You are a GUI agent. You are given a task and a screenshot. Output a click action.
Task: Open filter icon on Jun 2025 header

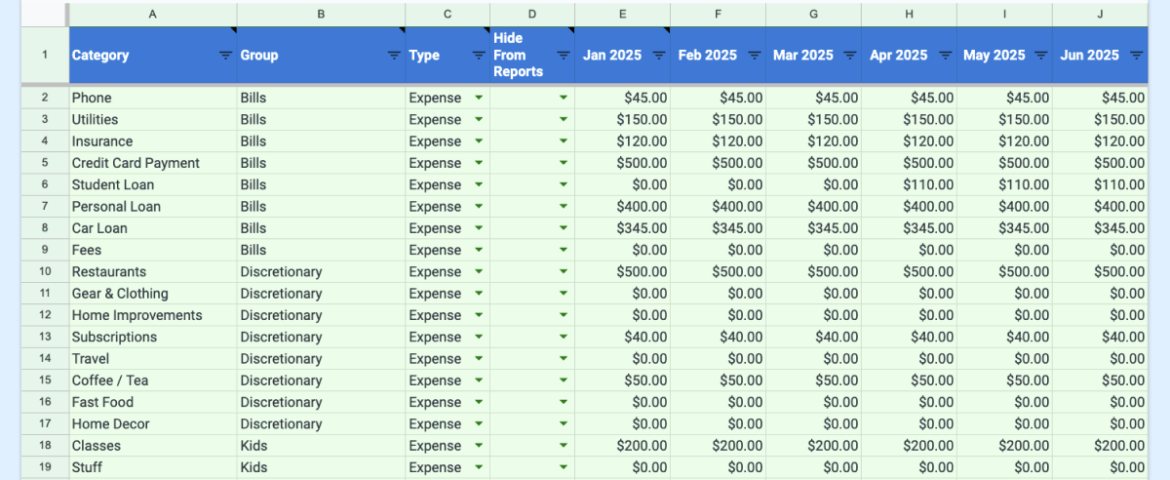(1136, 55)
